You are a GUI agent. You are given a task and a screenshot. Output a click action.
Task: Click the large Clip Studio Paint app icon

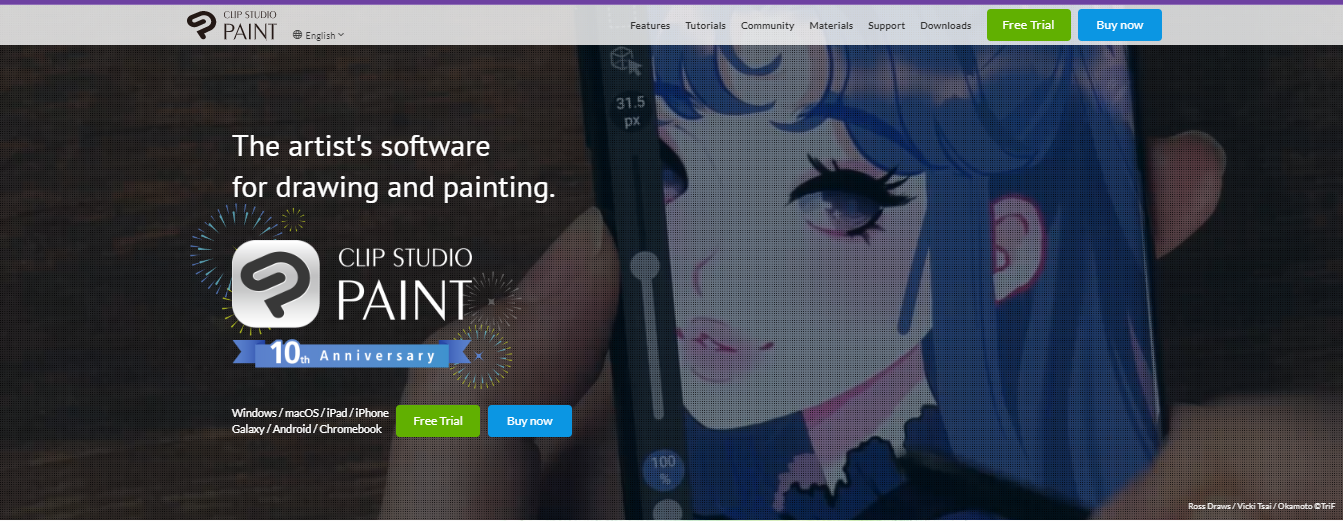pos(276,283)
